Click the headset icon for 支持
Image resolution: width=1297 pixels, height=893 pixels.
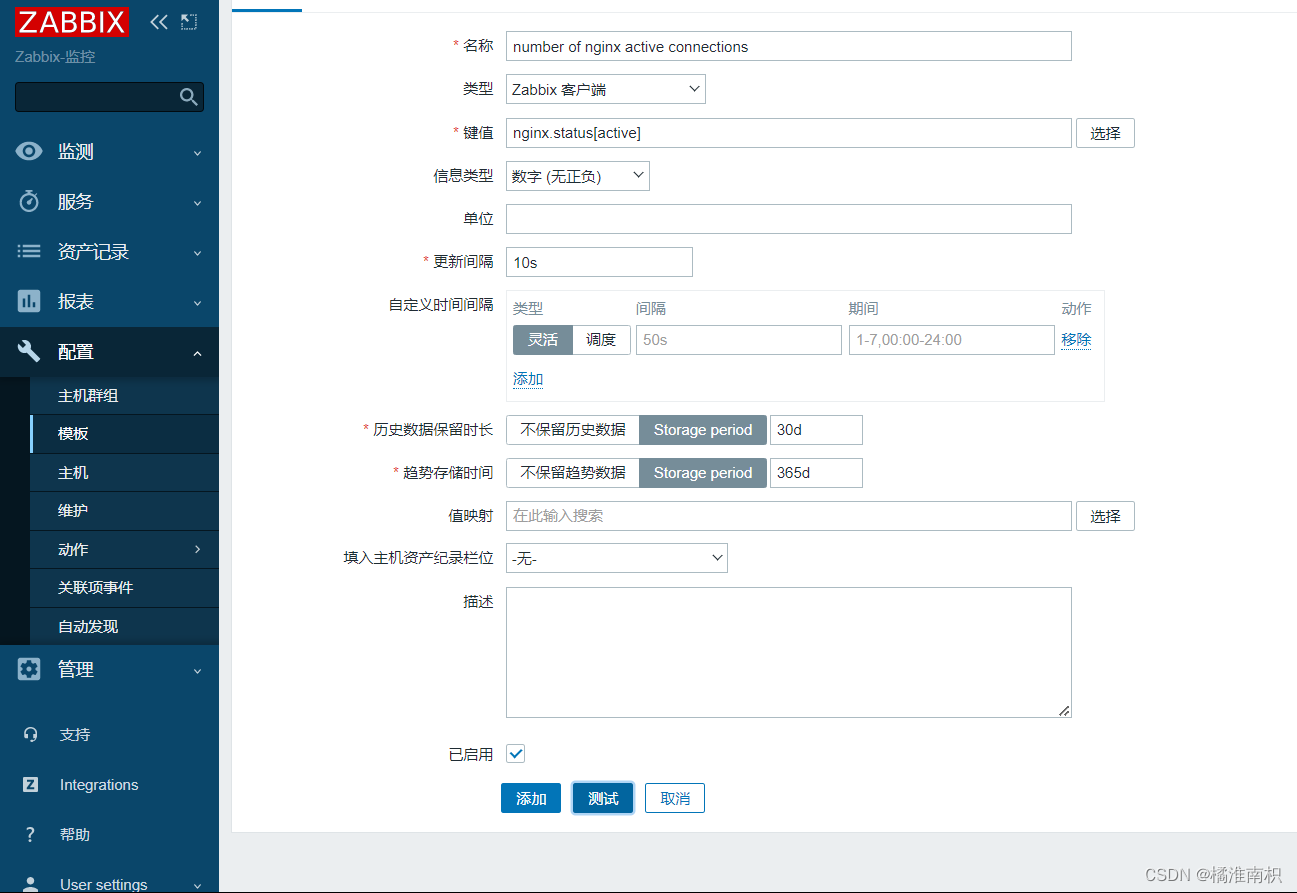point(30,734)
